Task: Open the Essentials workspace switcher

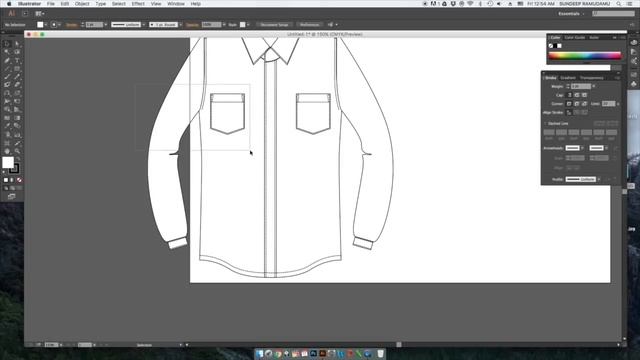Action: [x=571, y=13]
